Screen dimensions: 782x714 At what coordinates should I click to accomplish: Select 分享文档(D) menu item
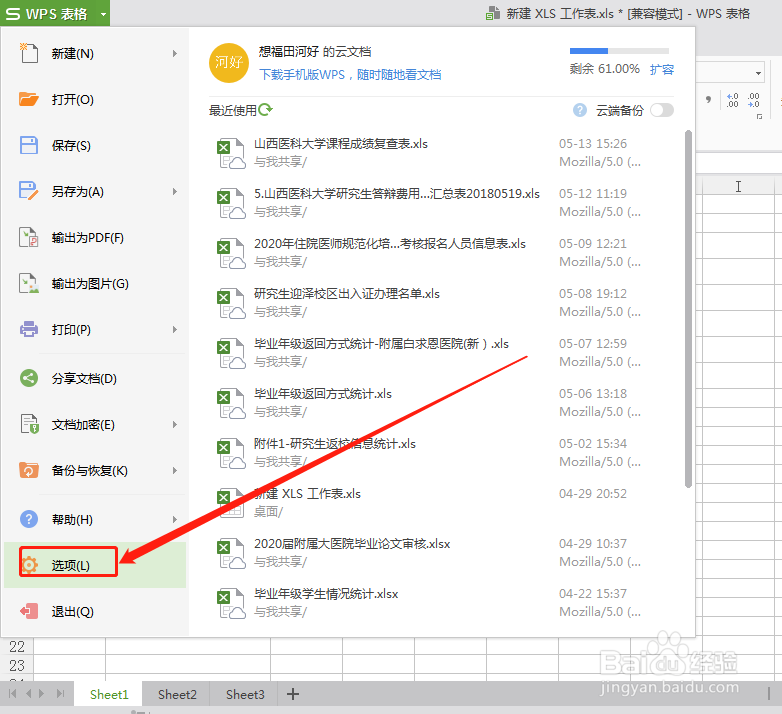pyautogui.click(x=95, y=378)
